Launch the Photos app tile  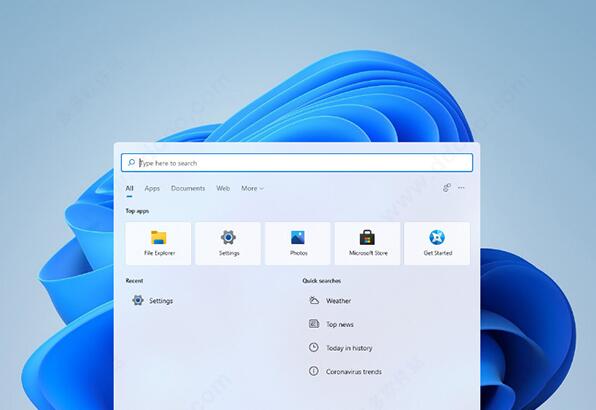[x=298, y=244]
